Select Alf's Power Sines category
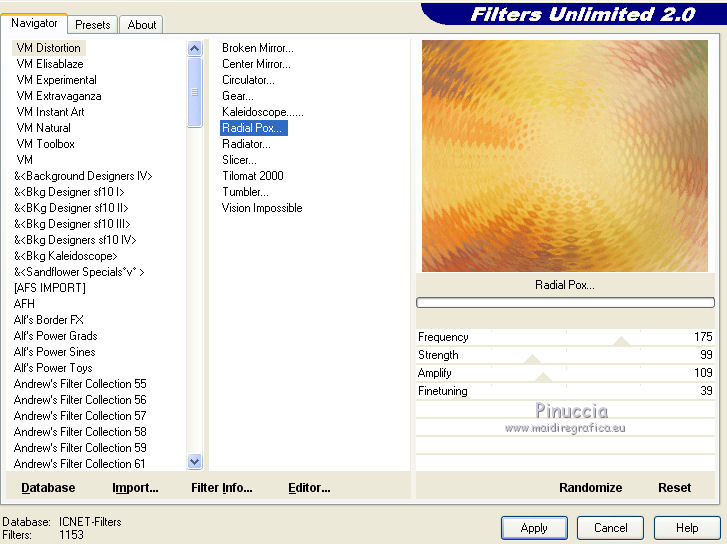This screenshot has width=727, height=544. point(55,352)
